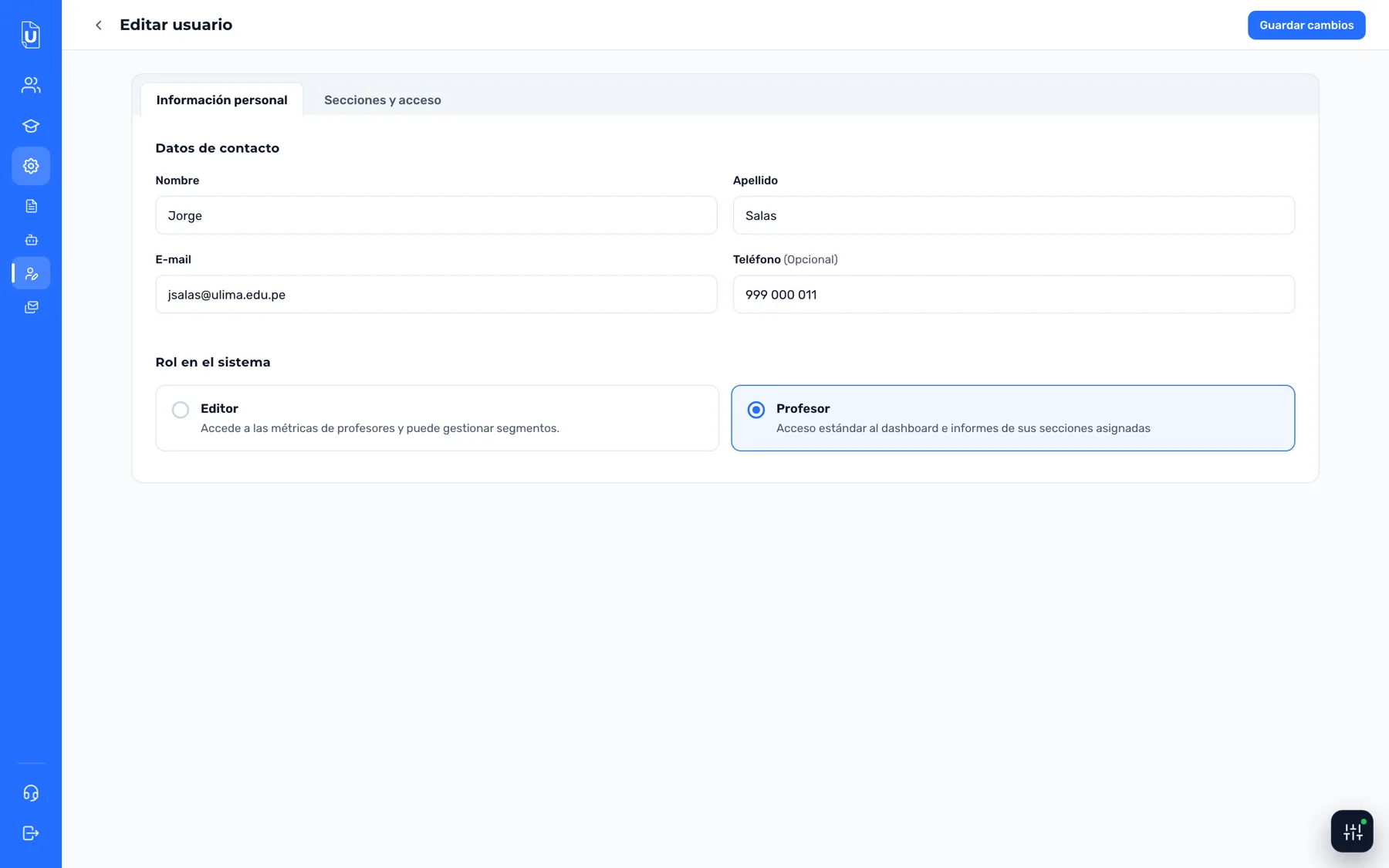Open the document reports icon in the sidebar
1389x868 pixels.
31,206
